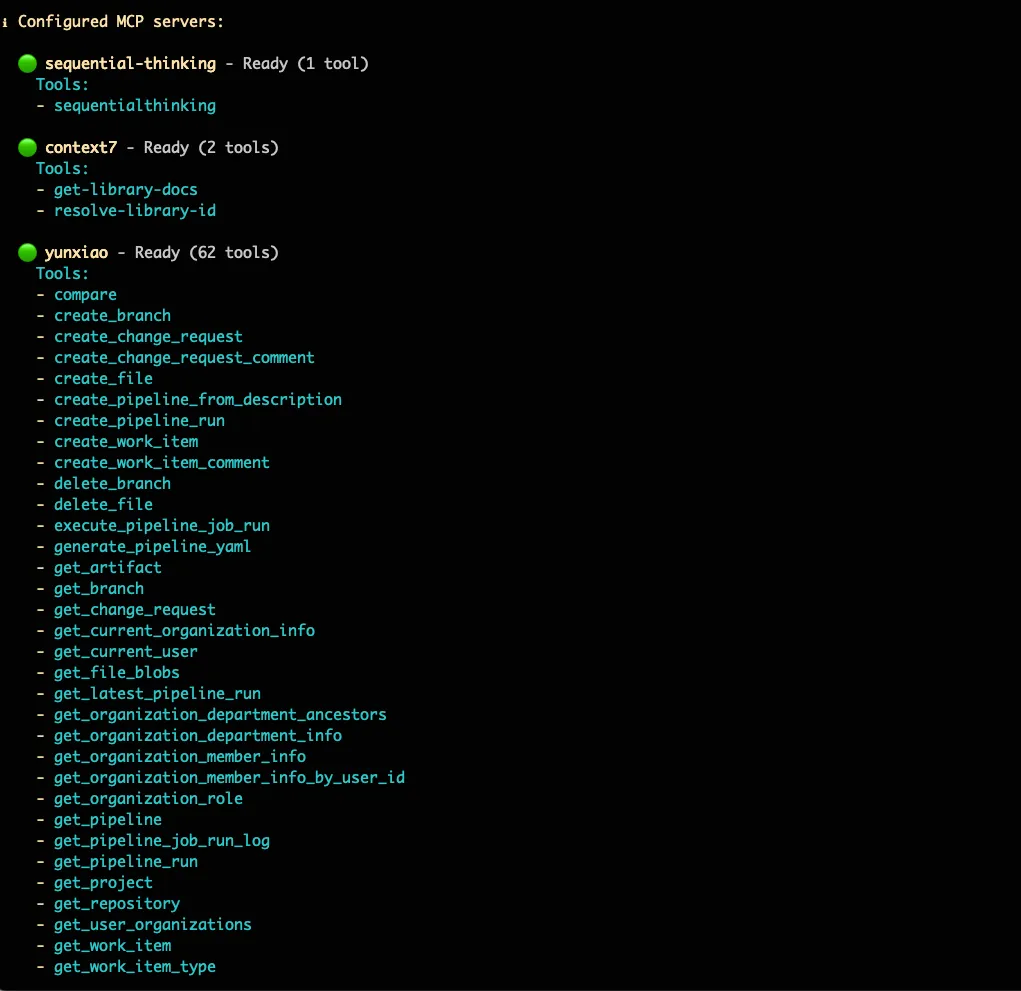Click the 'get_user_organizations' tool entry
The width and height of the screenshot is (1021, 991).
tap(153, 925)
